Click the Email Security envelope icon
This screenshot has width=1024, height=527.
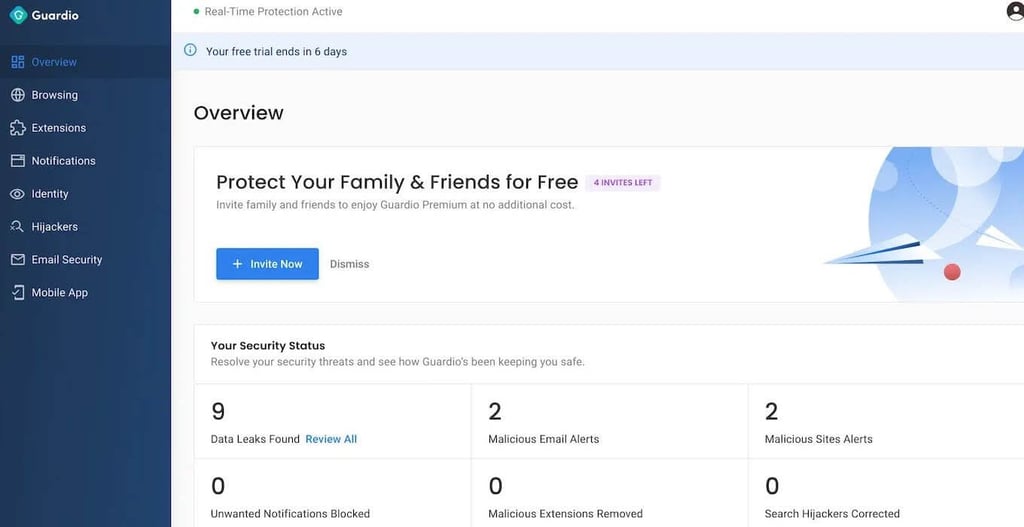[18, 260]
